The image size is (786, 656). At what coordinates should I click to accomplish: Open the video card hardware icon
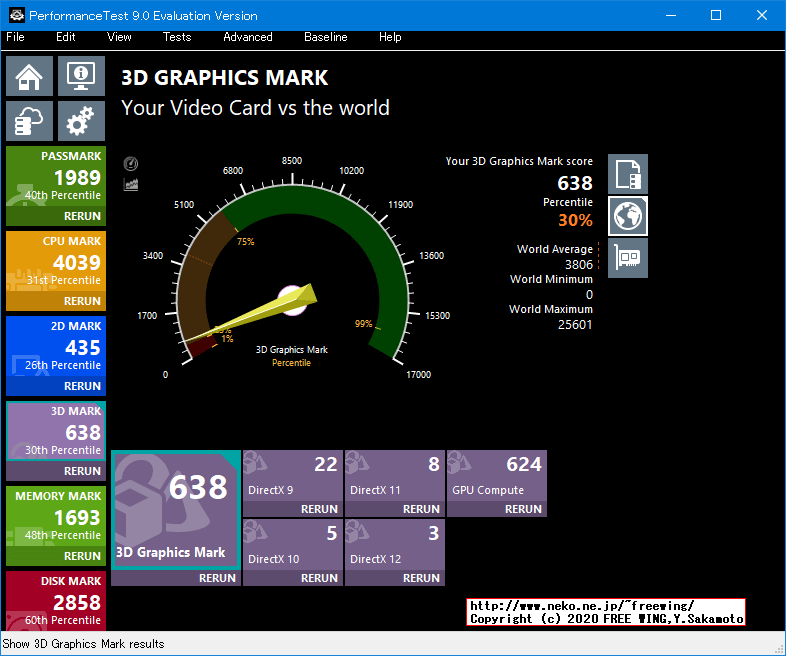point(628,258)
